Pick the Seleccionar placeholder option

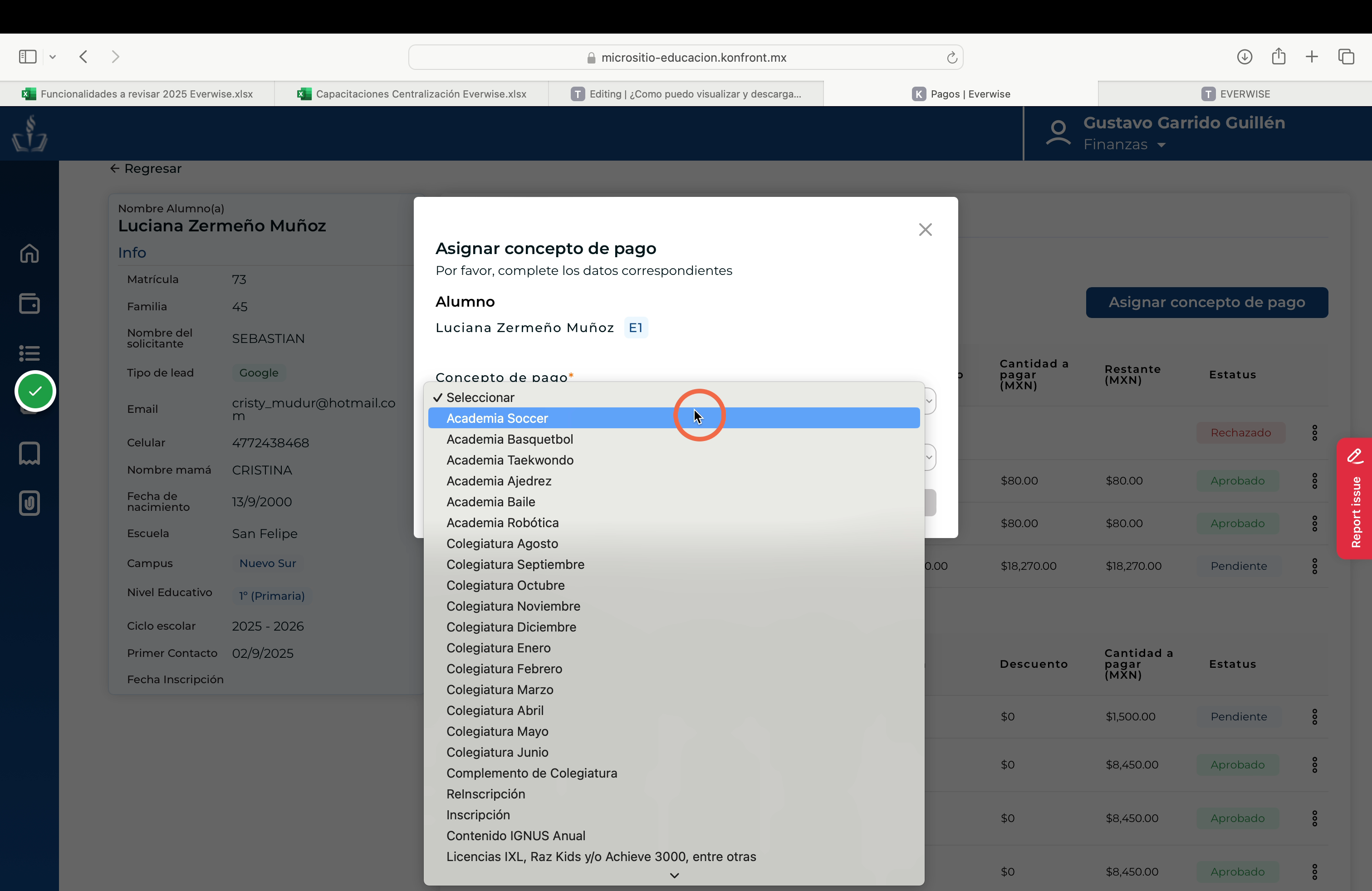click(x=674, y=398)
